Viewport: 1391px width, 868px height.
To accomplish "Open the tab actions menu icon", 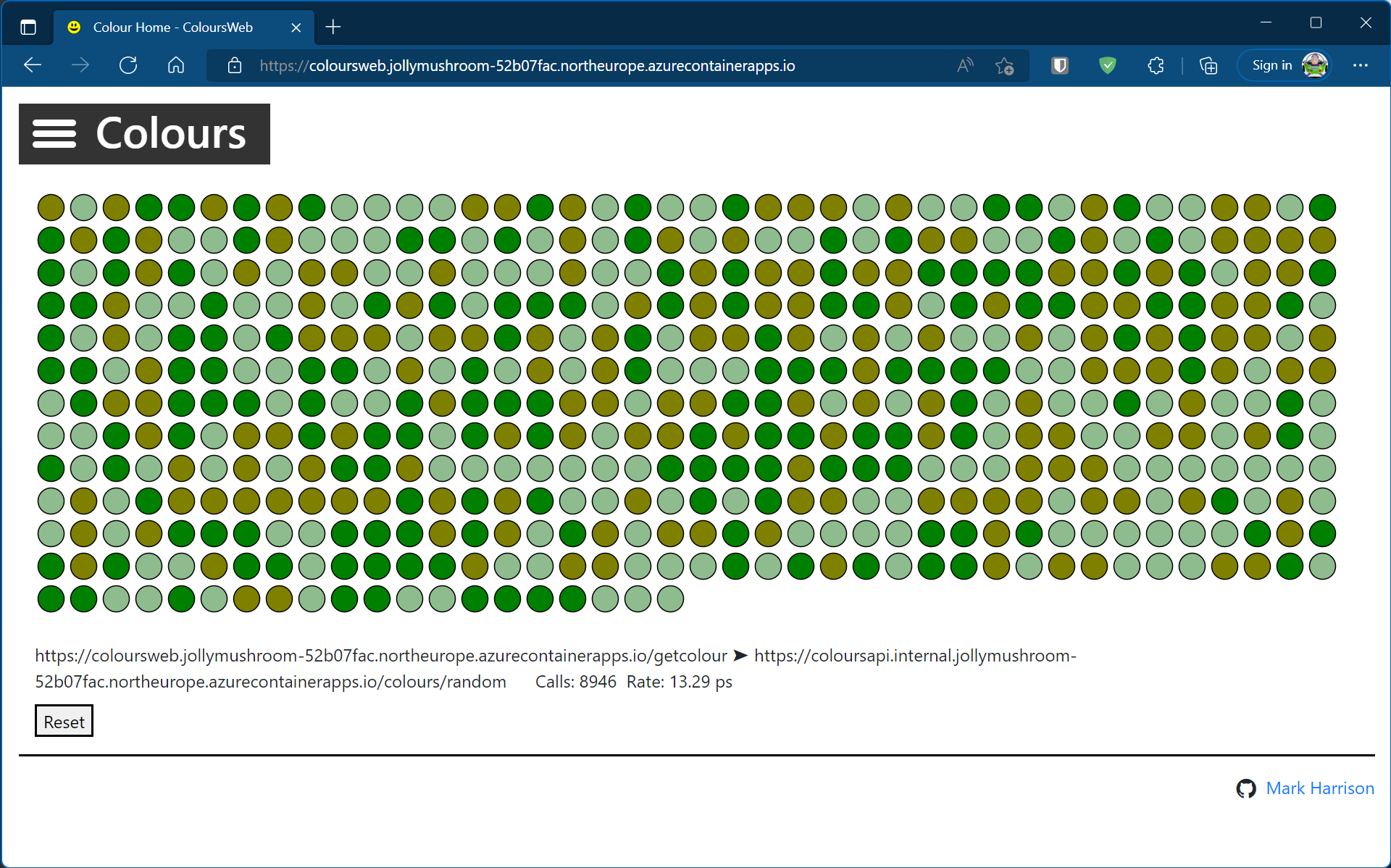I will pos(28,28).
